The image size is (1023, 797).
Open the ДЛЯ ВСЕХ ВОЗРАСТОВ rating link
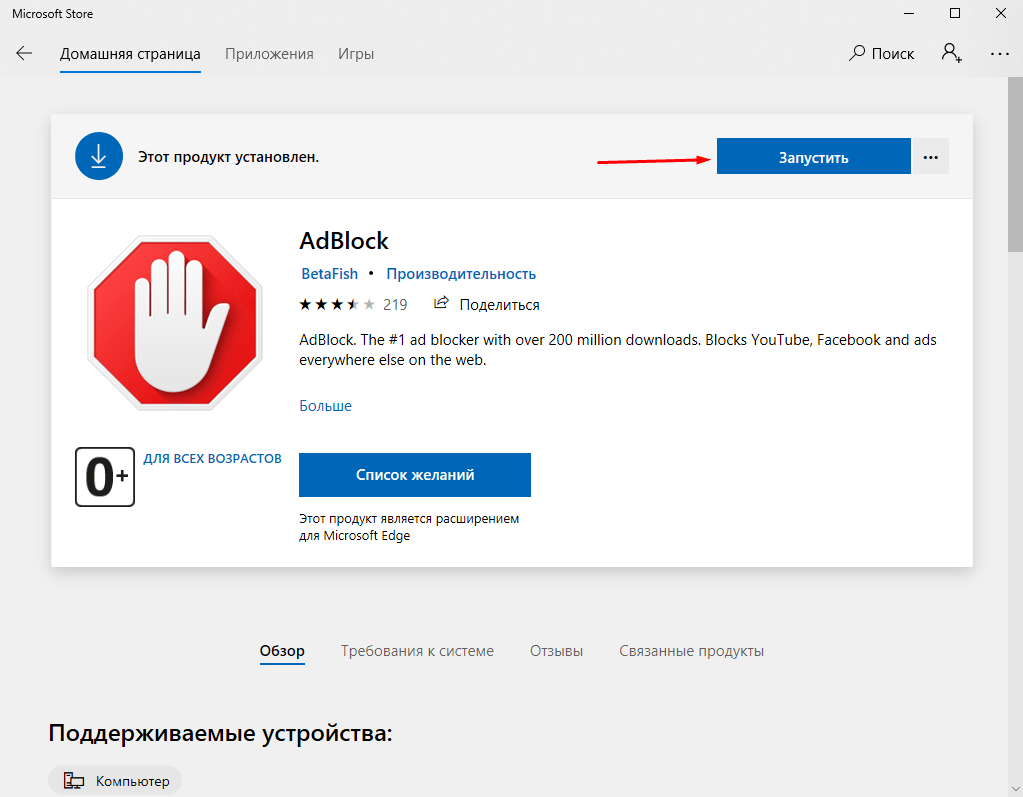point(213,459)
